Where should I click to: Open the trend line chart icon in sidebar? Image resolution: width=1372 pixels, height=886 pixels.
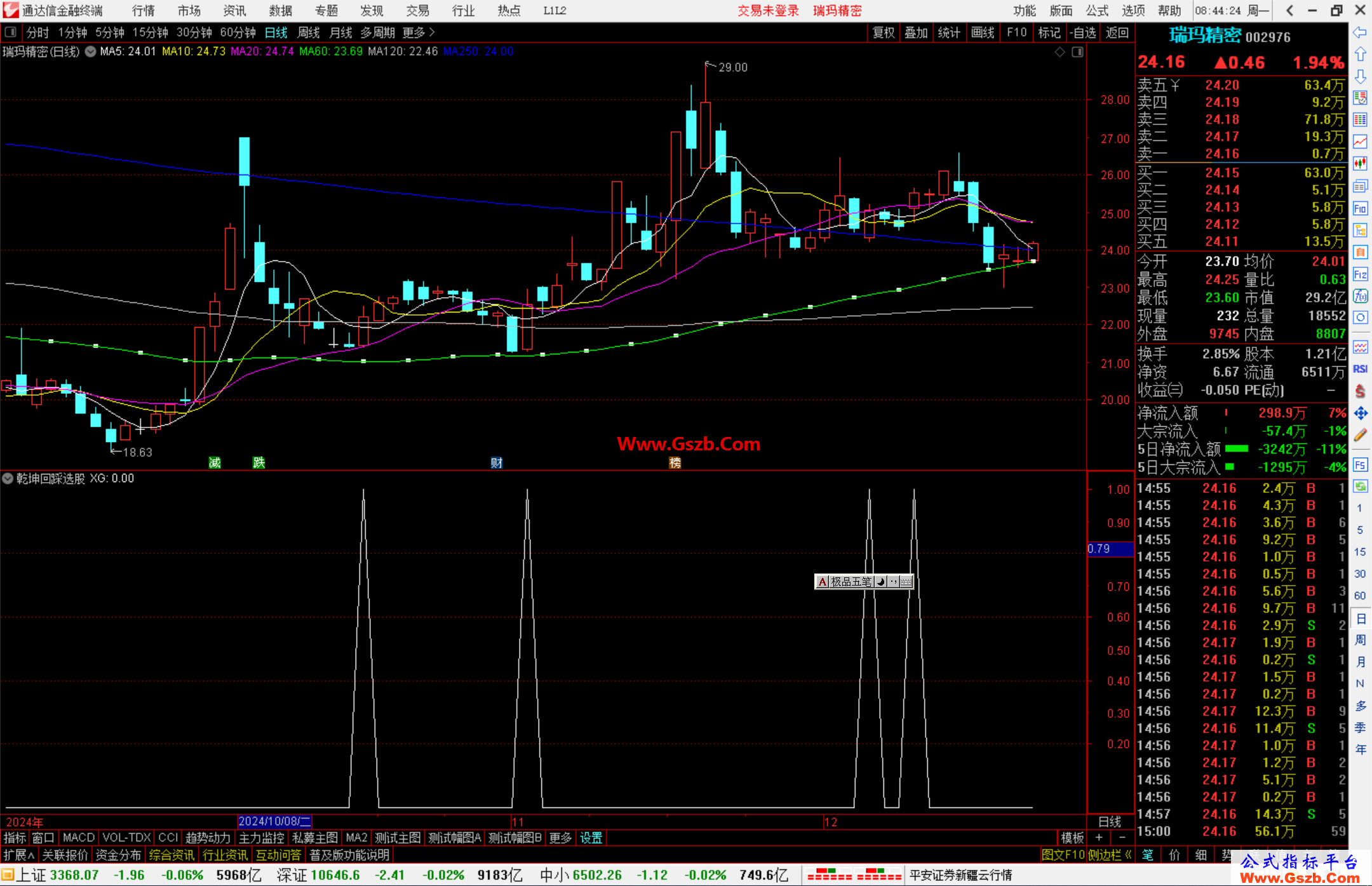(x=1360, y=142)
